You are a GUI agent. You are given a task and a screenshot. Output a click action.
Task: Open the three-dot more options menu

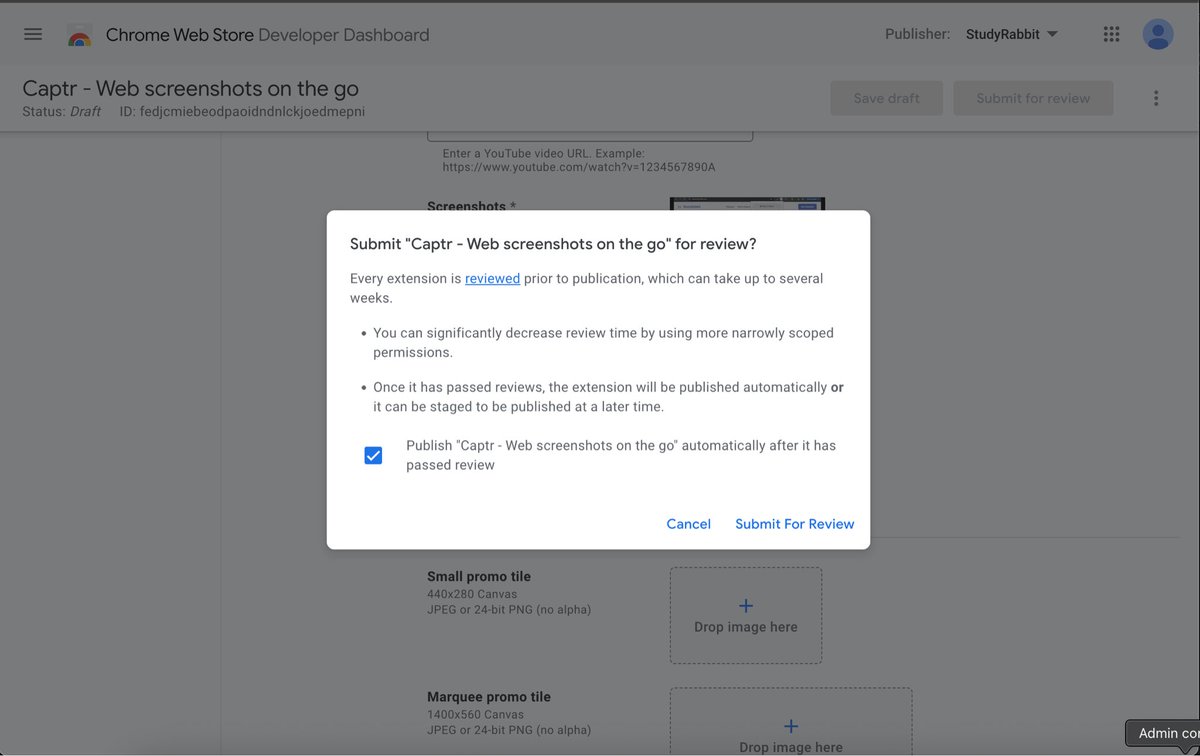coord(1156,98)
